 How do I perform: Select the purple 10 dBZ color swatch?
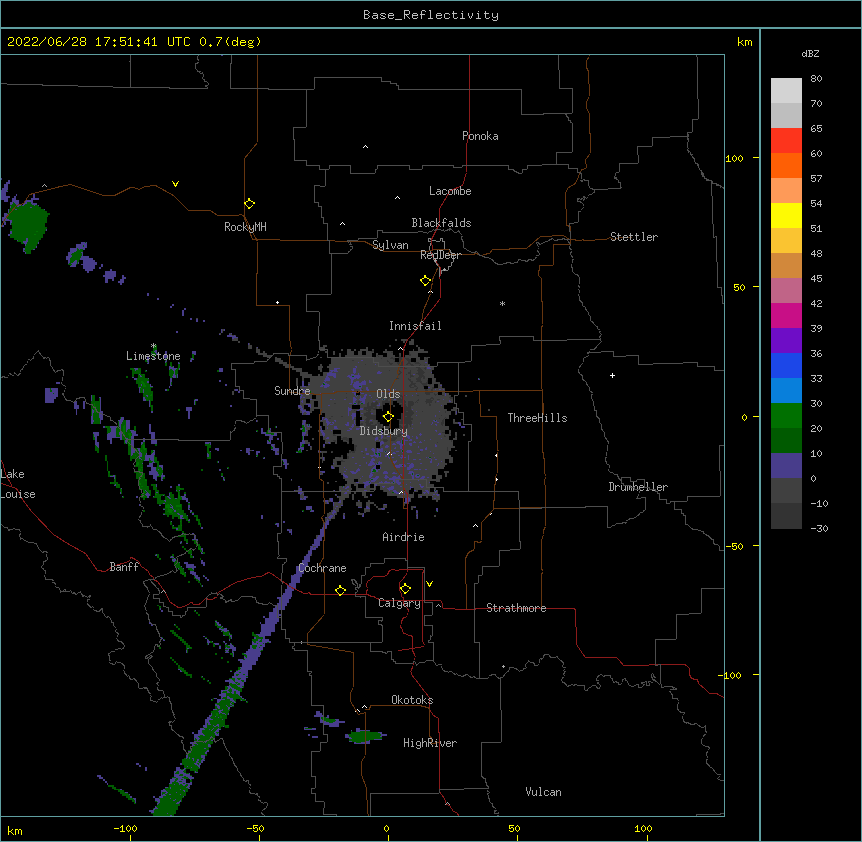tap(786, 466)
